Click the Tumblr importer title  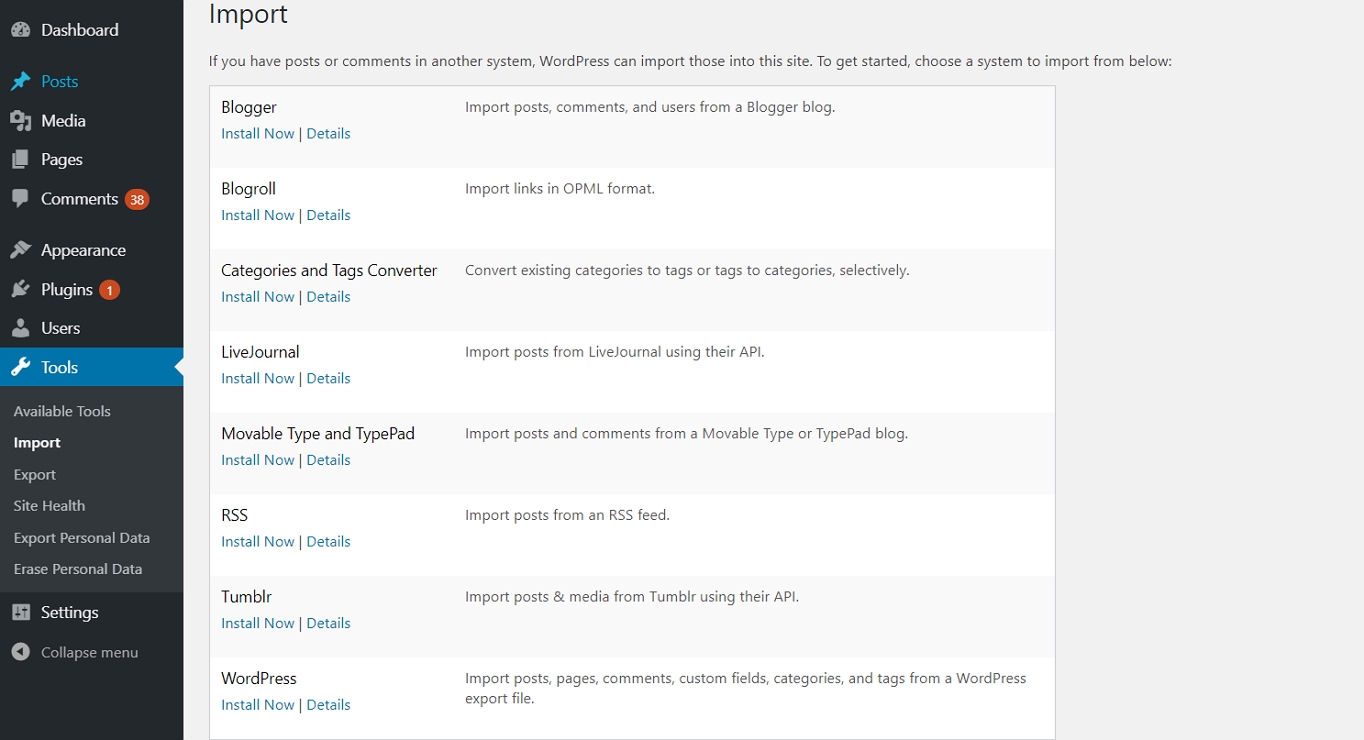point(246,597)
